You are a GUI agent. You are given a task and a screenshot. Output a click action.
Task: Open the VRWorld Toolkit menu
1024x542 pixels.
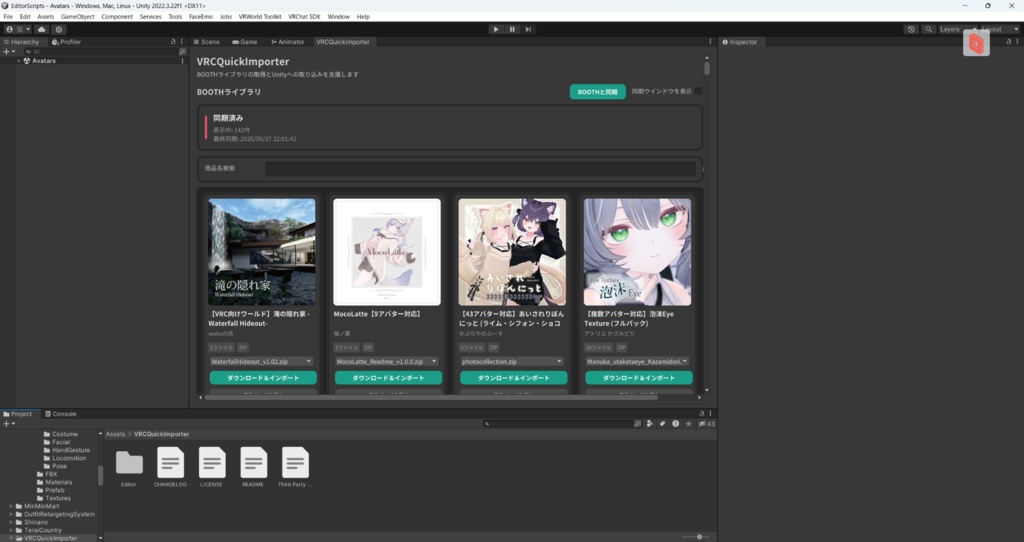tap(260, 16)
